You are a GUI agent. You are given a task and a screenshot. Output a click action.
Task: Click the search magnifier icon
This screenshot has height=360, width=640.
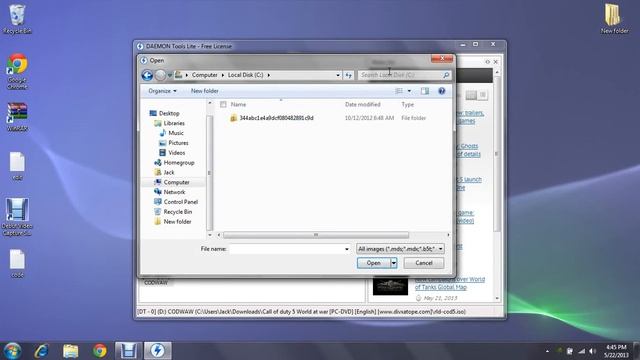tap(446, 75)
